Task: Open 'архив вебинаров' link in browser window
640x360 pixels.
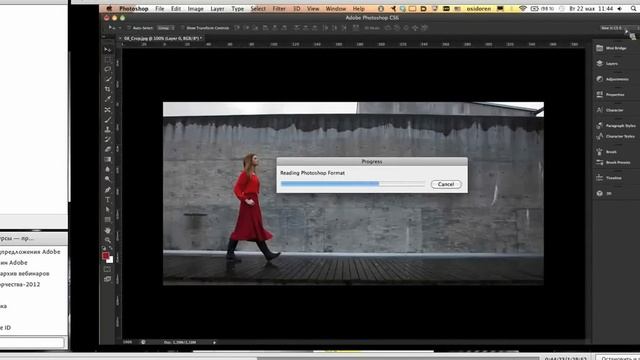Action: [x=25, y=273]
